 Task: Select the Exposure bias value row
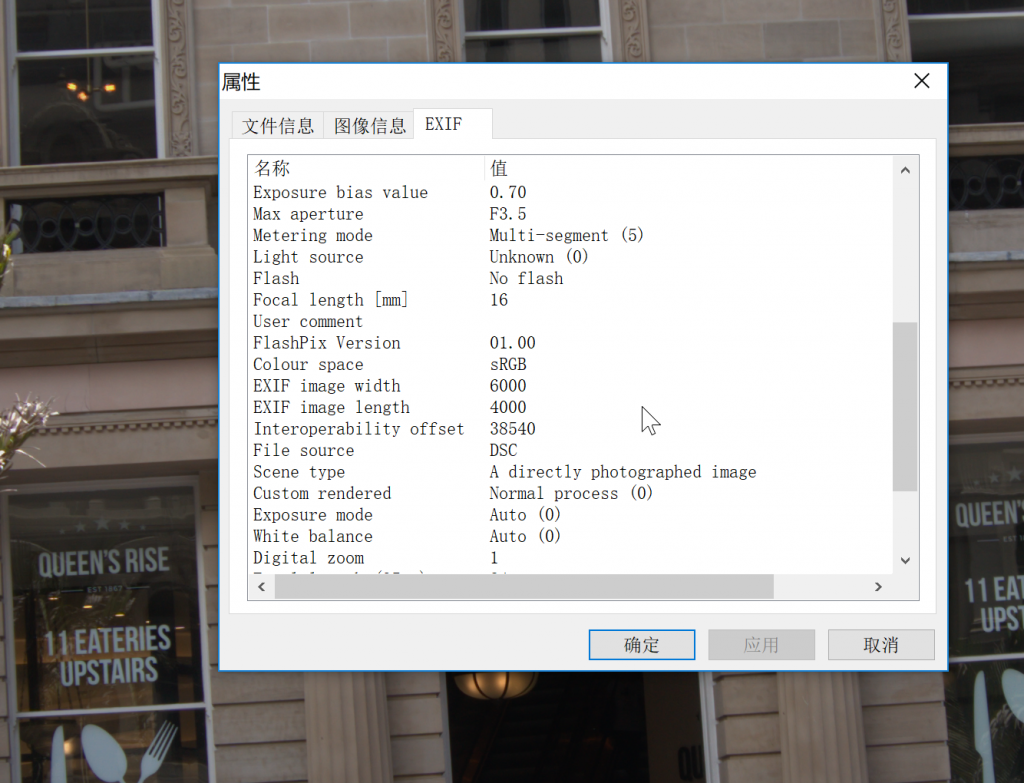(340, 193)
